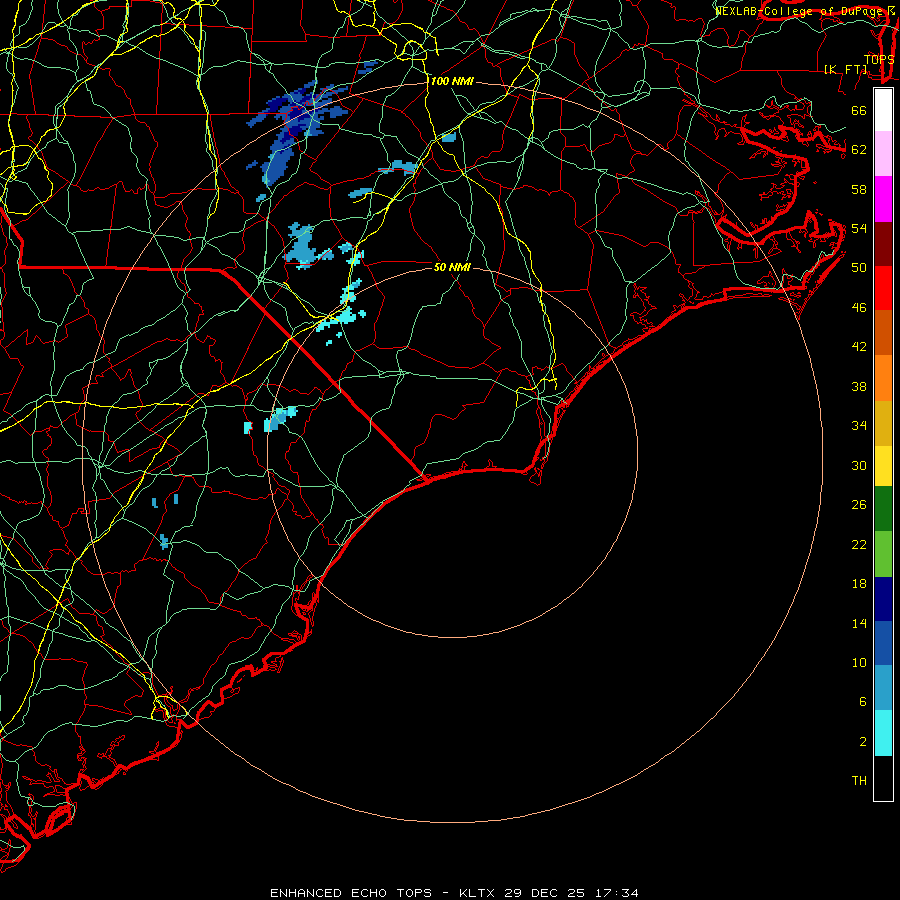Click the '62' legend value
This screenshot has height=900, width=900.
[x=859, y=150]
